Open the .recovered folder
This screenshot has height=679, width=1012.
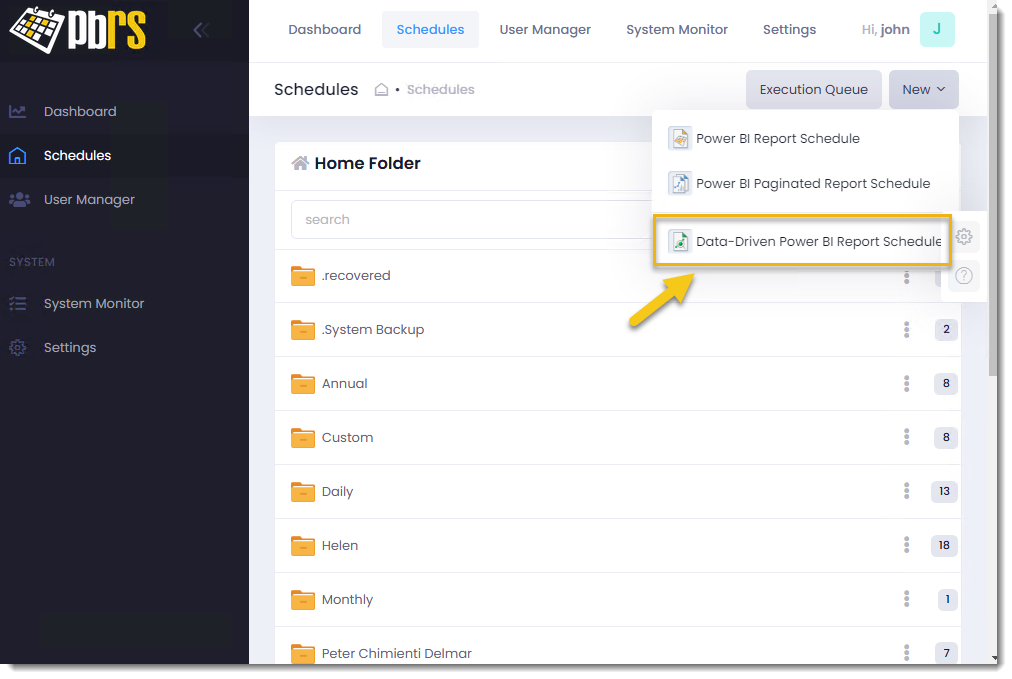[356, 276]
